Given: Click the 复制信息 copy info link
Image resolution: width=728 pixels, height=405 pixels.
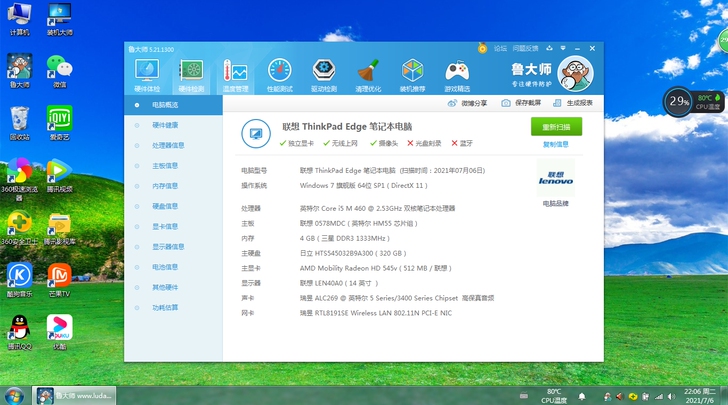Looking at the screenshot, I should click(556, 144).
